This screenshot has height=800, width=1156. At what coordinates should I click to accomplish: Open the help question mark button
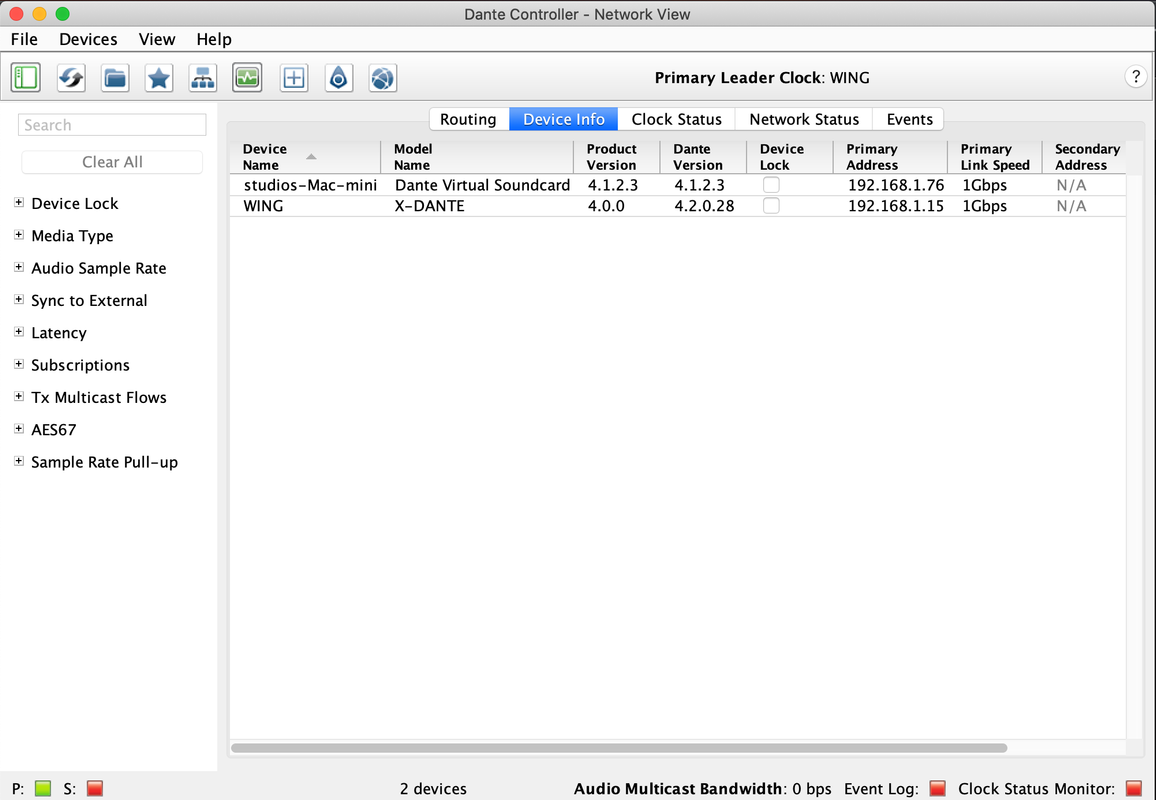[x=1135, y=76]
